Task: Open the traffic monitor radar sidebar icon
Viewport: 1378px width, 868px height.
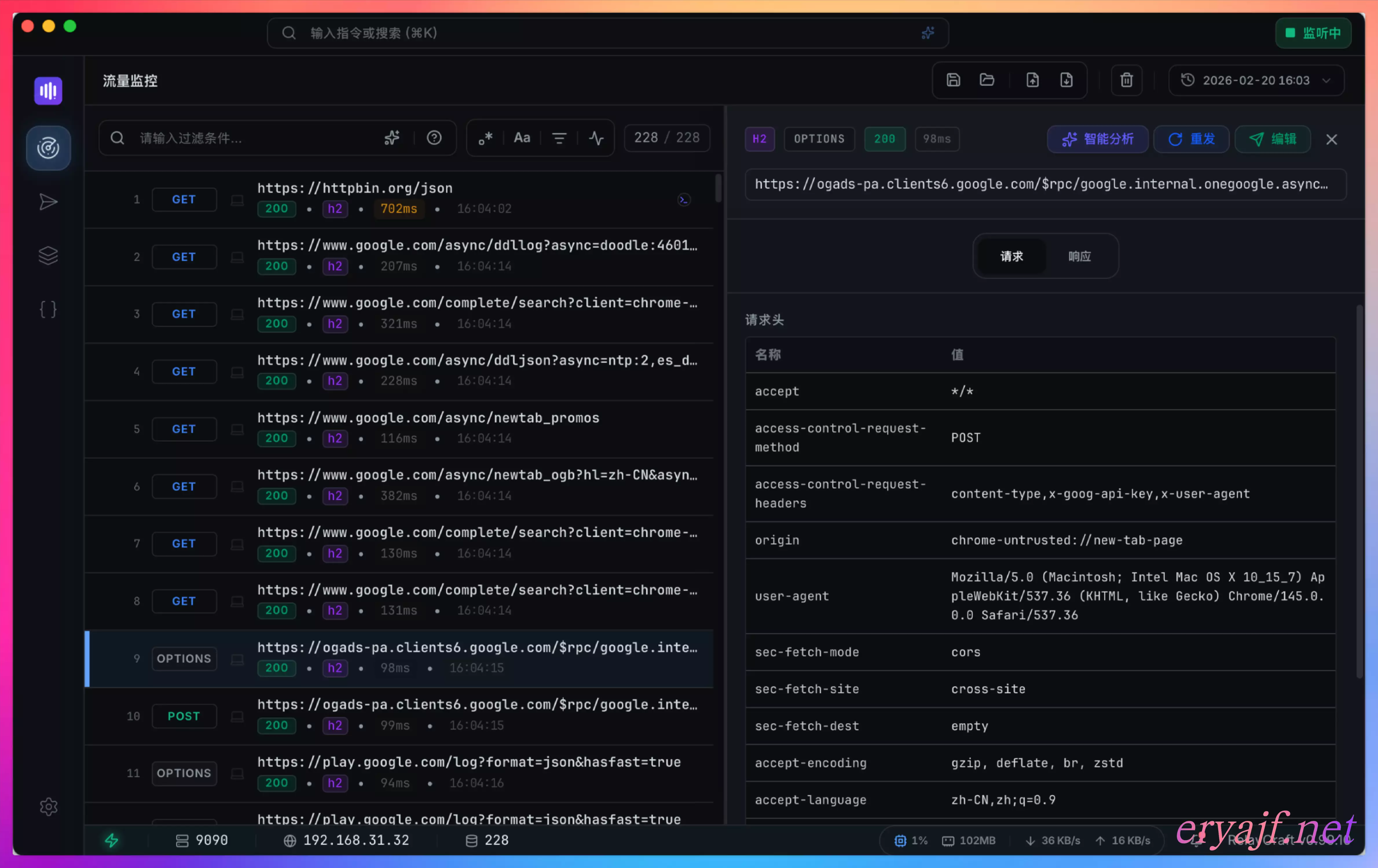Action: 48,148
